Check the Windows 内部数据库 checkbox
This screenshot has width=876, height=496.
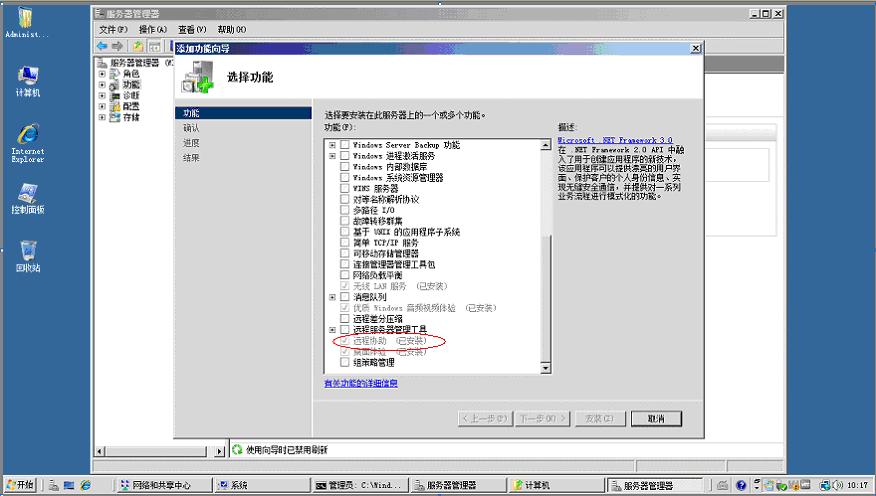(345, 166)
